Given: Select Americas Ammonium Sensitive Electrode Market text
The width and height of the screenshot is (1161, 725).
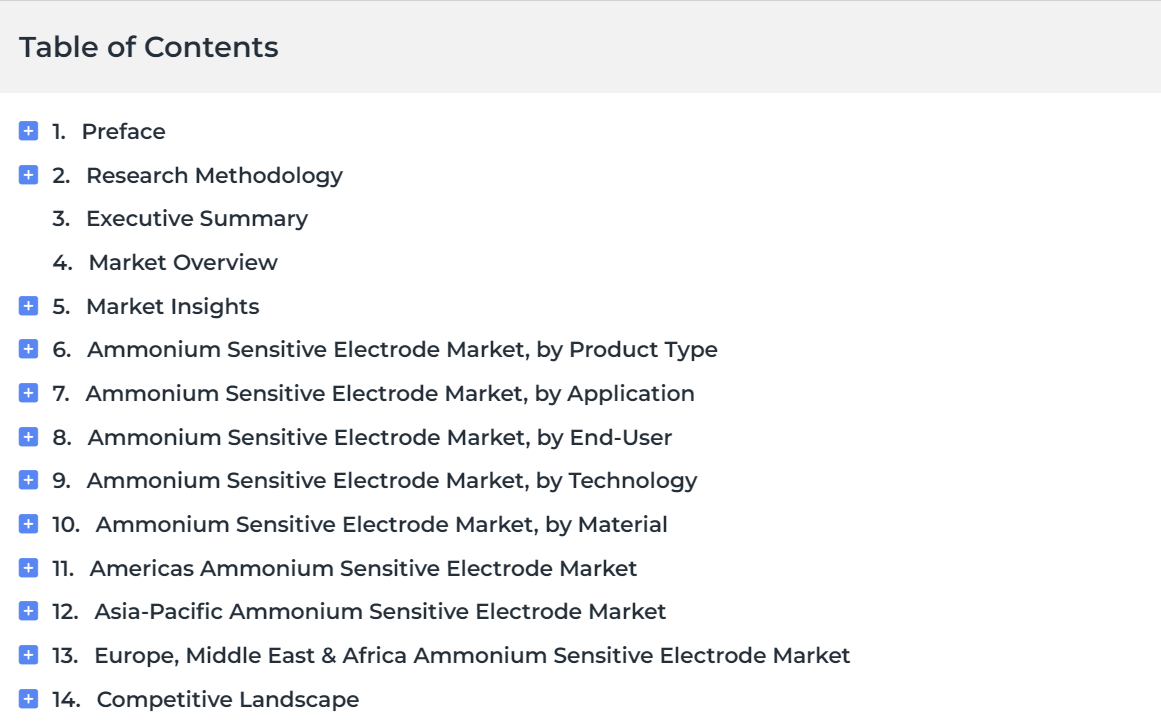Looking at the screenshot, I should (363, 568).
